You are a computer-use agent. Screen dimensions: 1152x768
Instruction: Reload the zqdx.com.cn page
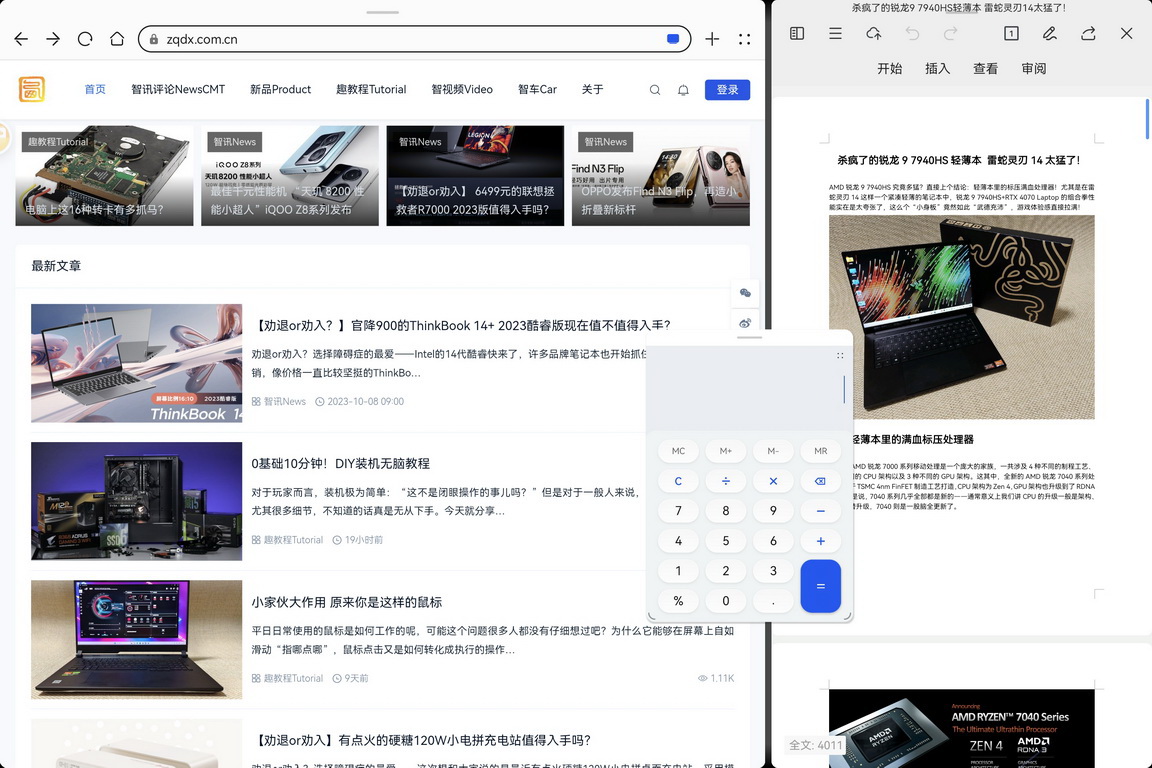click(85, 39)
